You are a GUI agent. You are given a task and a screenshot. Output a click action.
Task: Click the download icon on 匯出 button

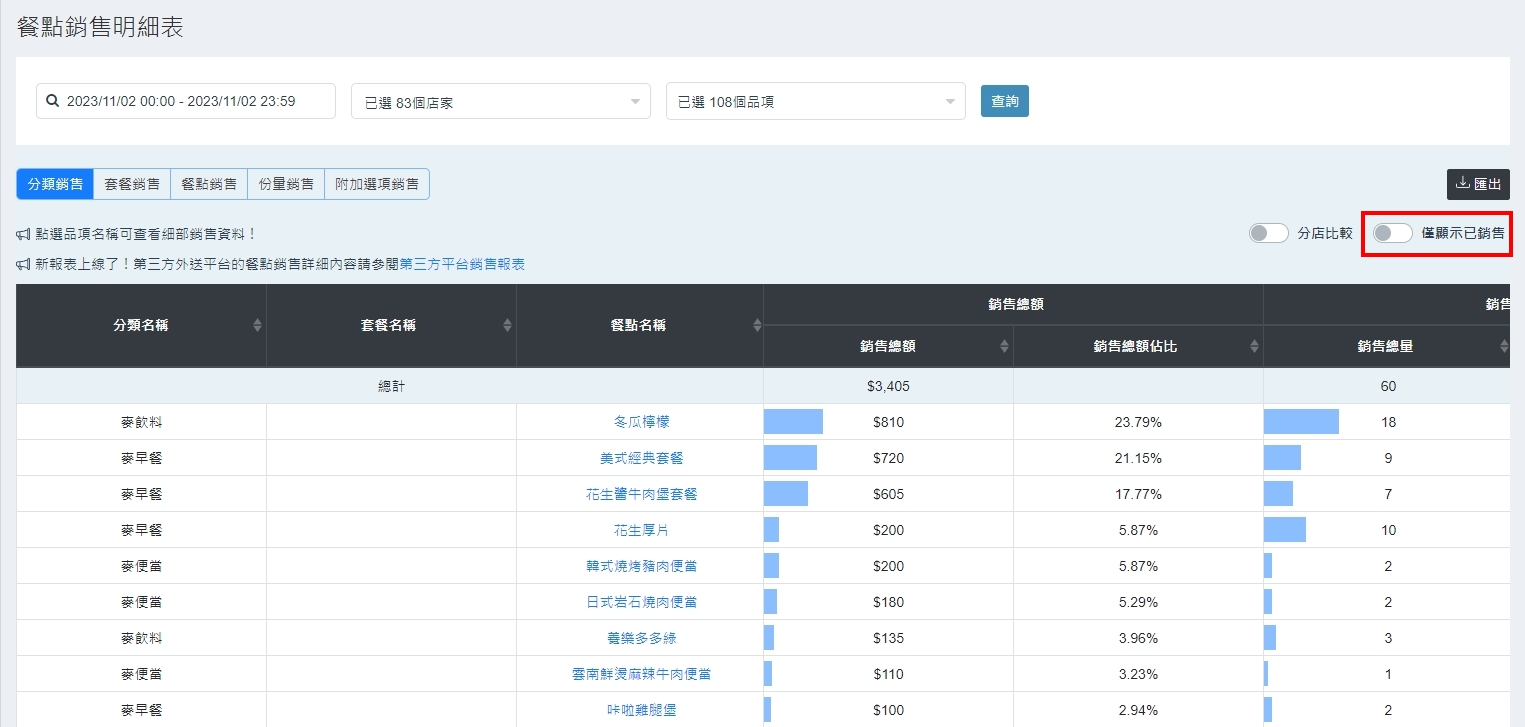[1462, 183]
